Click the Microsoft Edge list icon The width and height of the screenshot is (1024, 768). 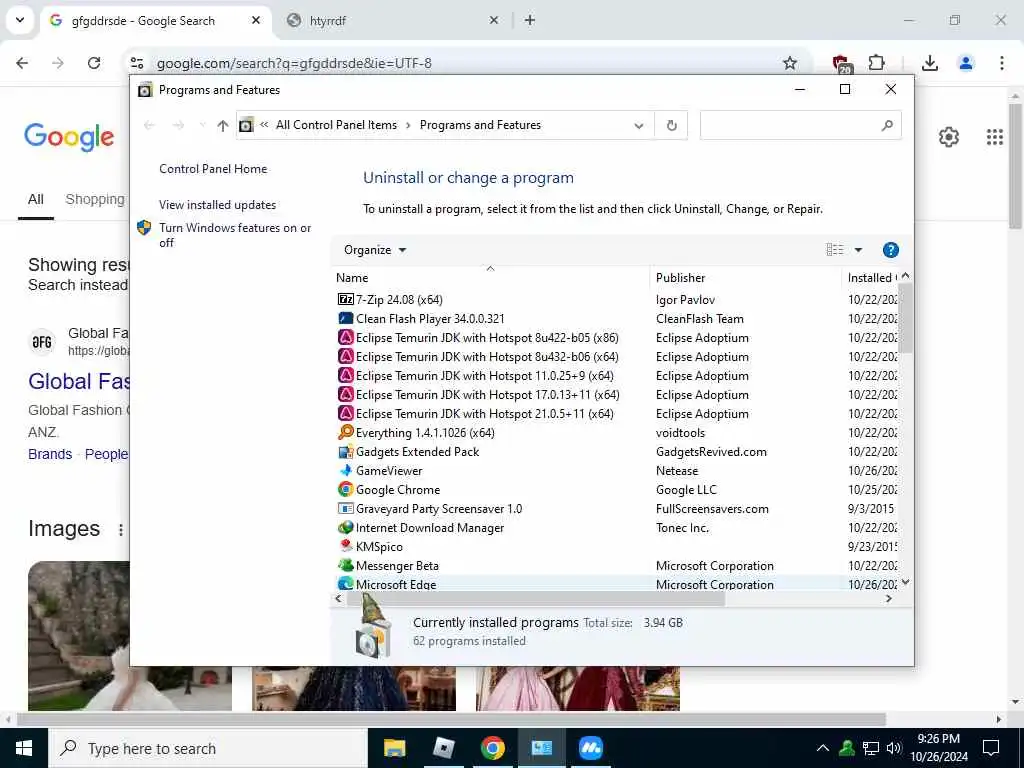(x=345, y=583)
